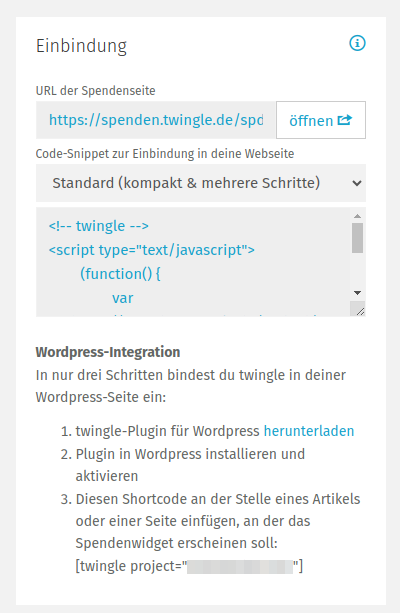Screen dimensions: 400x613
Task: Click inside the code snippet text area
Action: tap(194, 262)
